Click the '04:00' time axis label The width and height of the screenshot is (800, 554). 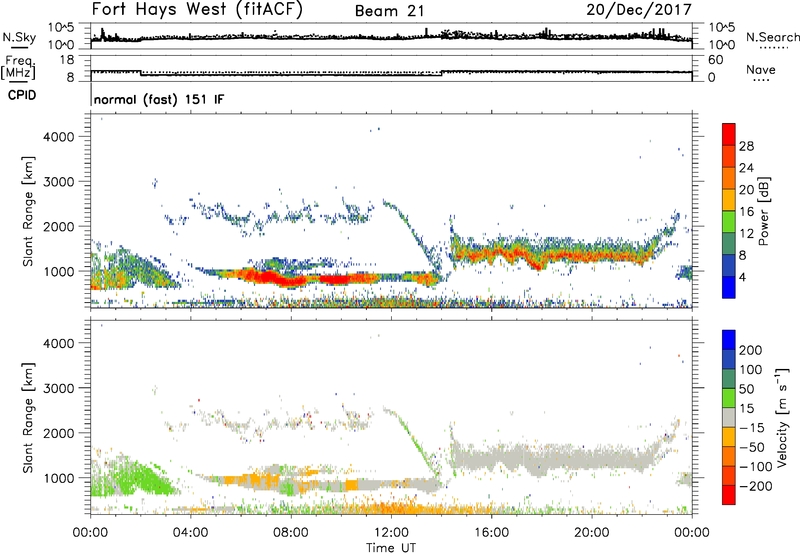[191, 533]
